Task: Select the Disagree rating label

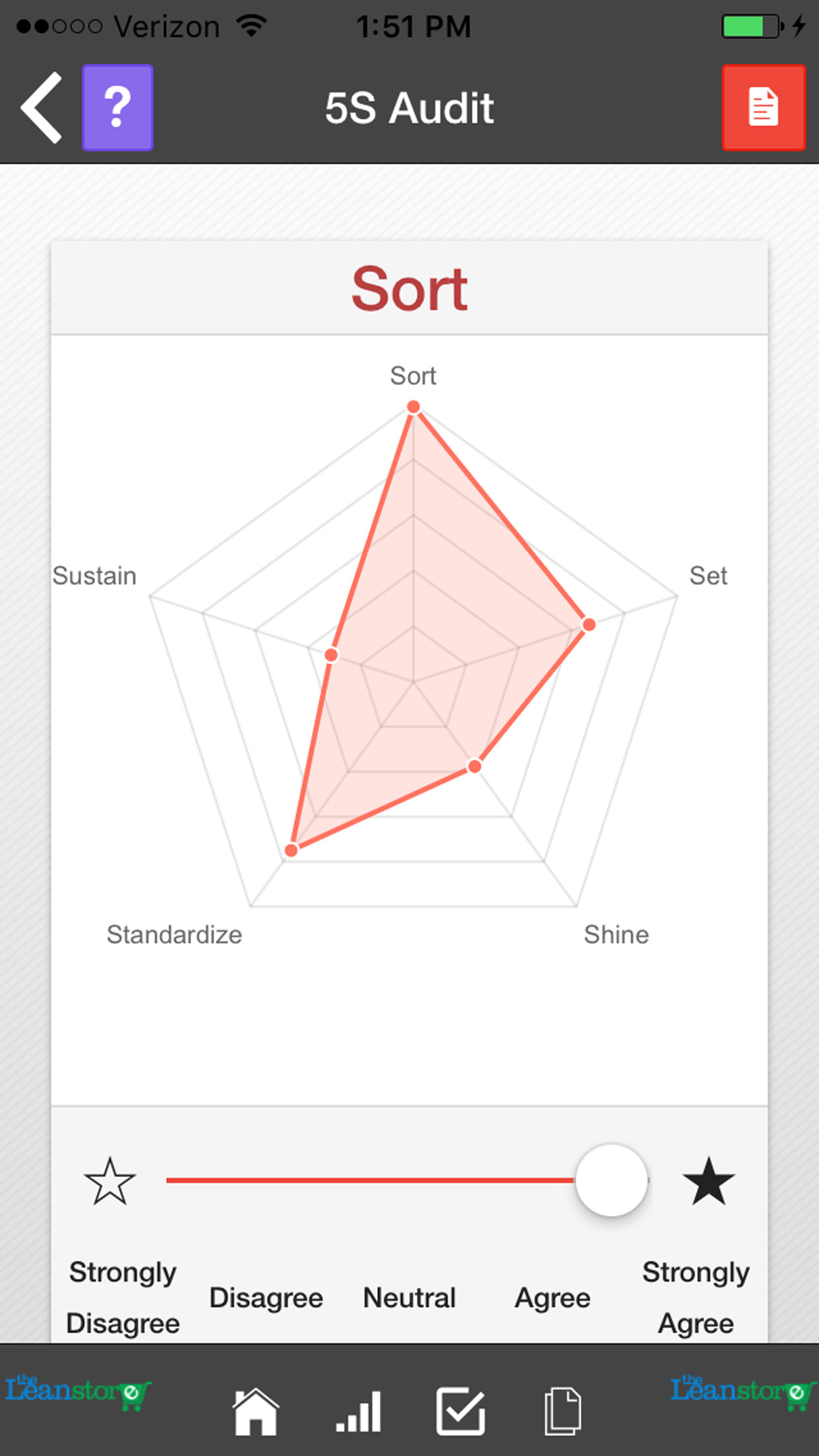Action: (x=266, y=1298)
